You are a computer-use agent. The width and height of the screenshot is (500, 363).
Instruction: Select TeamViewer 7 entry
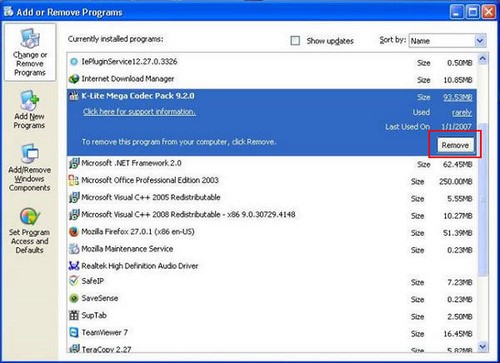point(272,333)
